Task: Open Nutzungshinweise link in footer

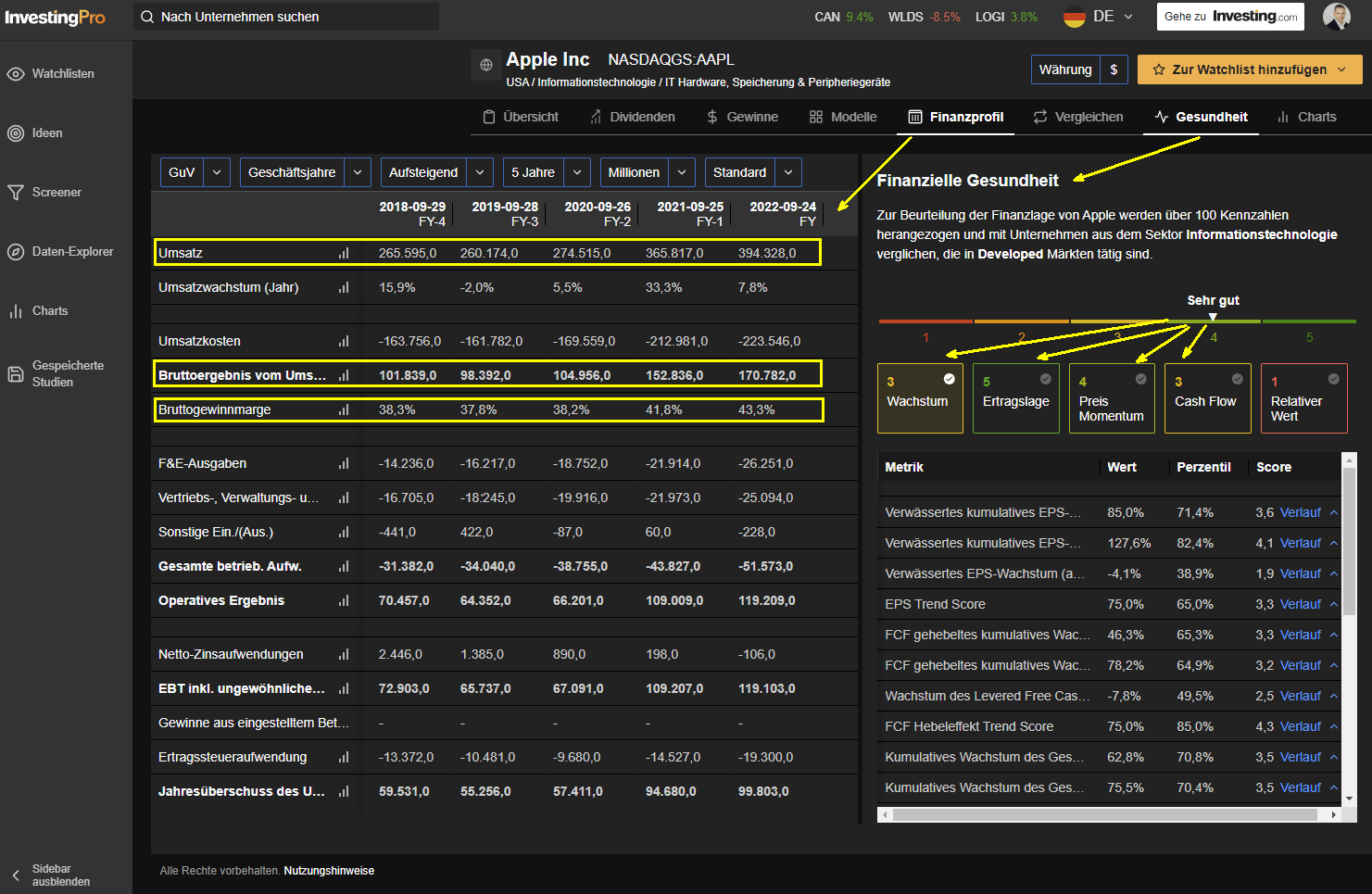Action: click(329, 871)
